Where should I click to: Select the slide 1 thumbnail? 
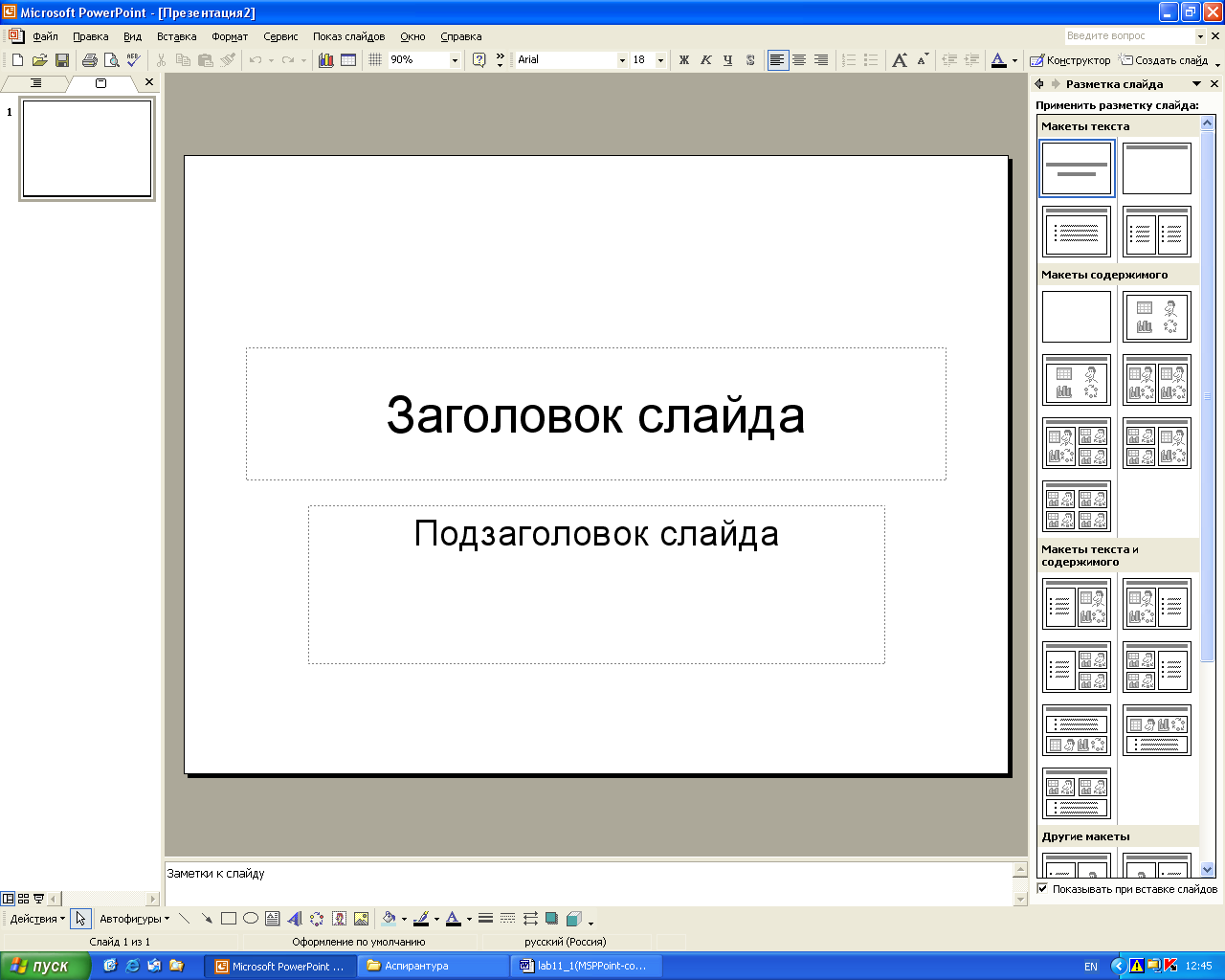pos(87,149)
